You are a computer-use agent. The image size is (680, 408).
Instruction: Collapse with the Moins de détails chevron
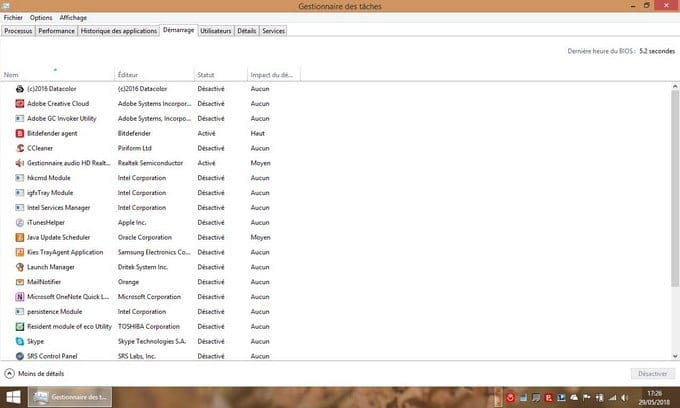pyautogui.click(x=10, y=373)
